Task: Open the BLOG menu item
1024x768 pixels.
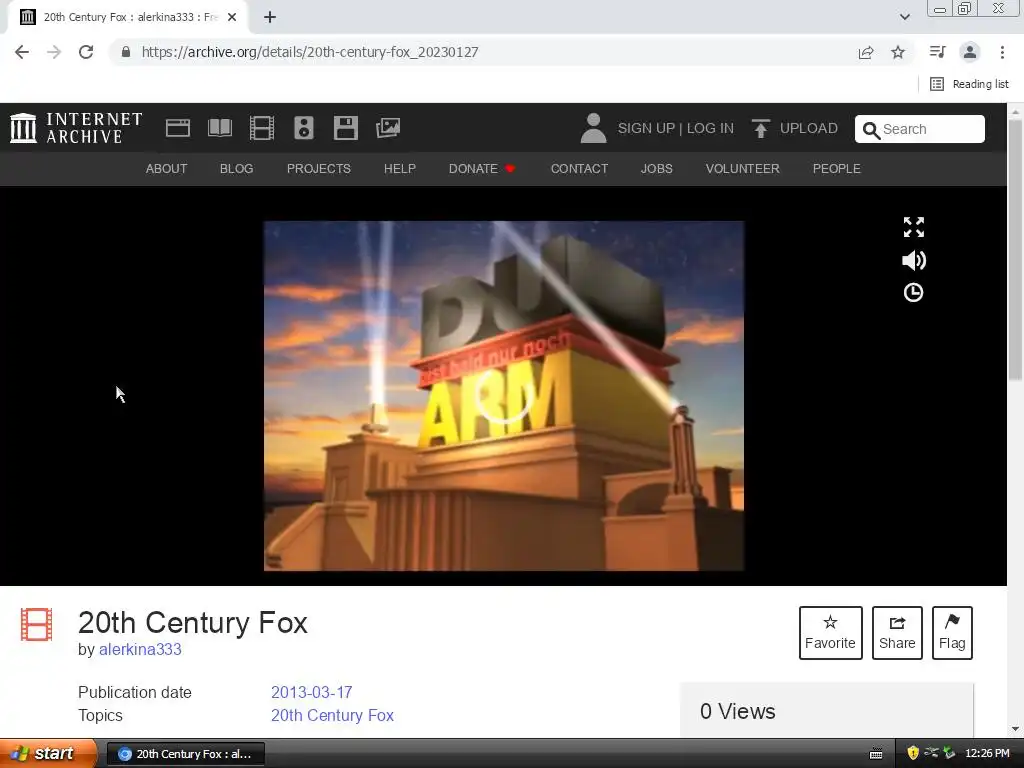Action: pos(236,168)
